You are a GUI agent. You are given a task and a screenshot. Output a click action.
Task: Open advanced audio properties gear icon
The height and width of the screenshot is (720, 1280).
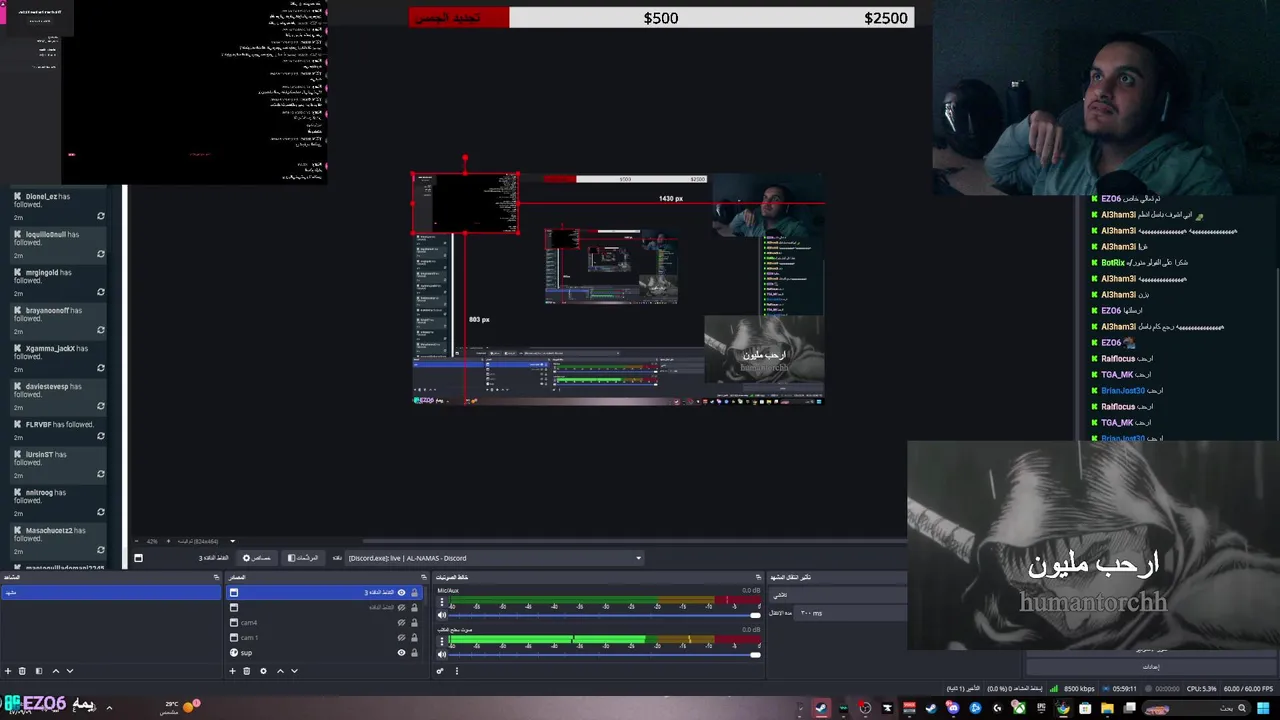pos(440,671)
